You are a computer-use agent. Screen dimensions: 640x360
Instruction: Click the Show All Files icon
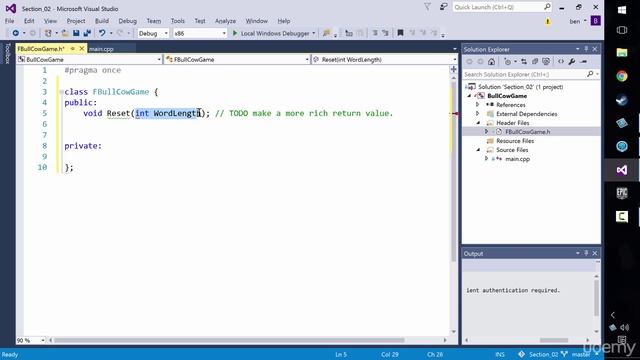click(x=546, y=62)
